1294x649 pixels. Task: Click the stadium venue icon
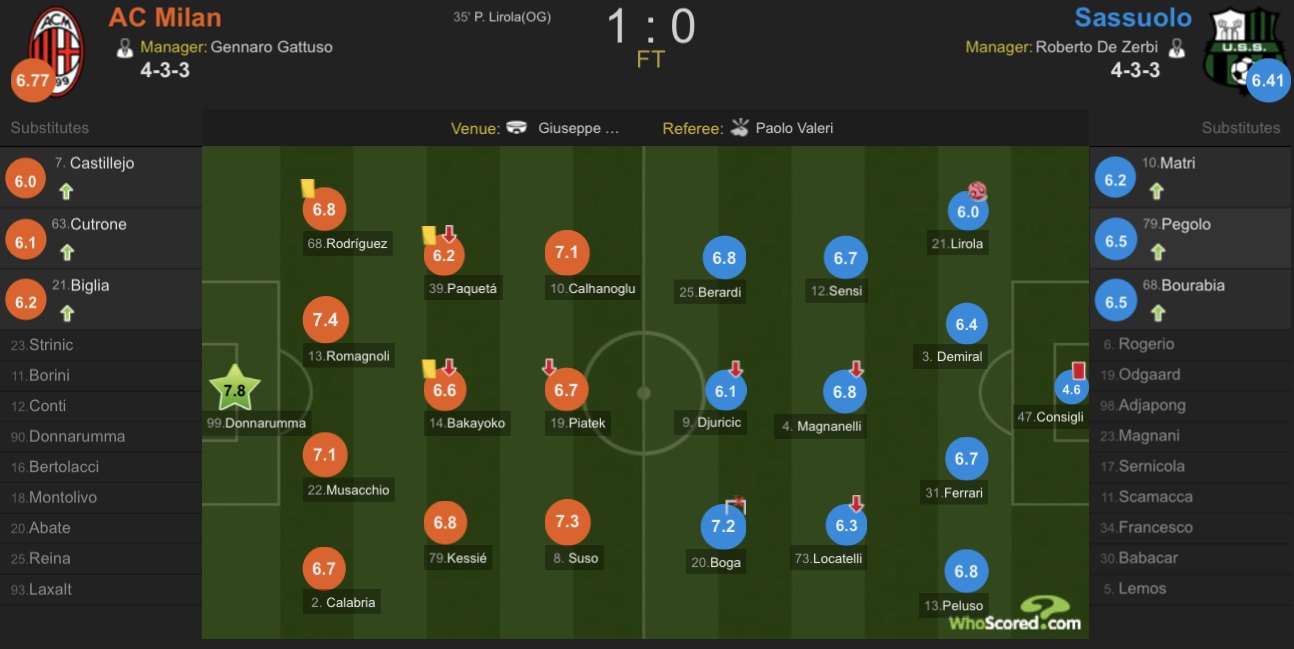click(x=517, y=128)
